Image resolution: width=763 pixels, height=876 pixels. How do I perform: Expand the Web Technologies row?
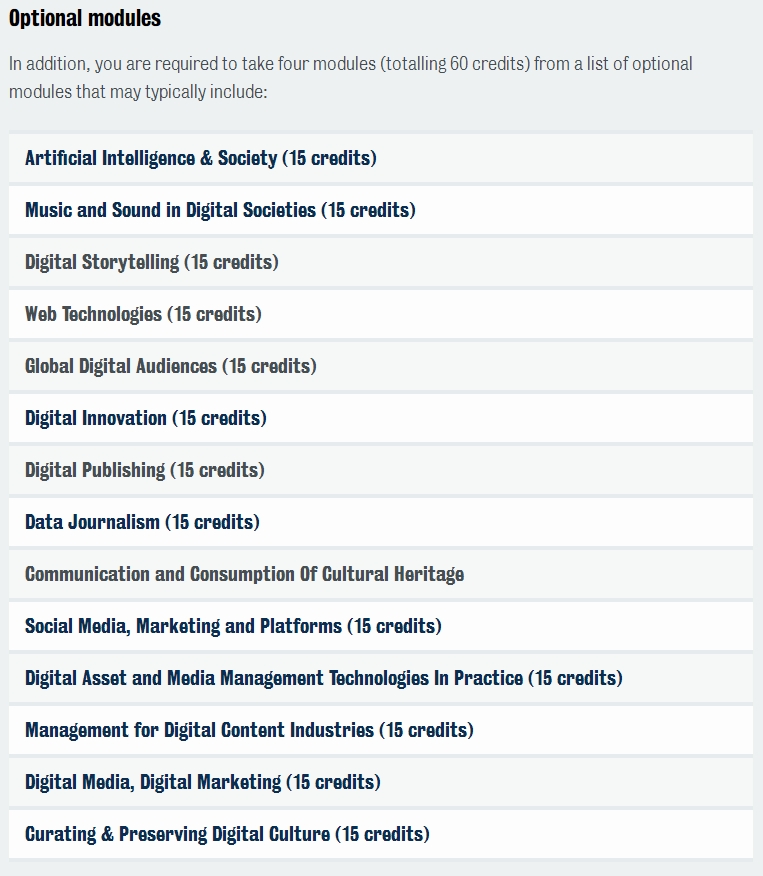[381, 314]
